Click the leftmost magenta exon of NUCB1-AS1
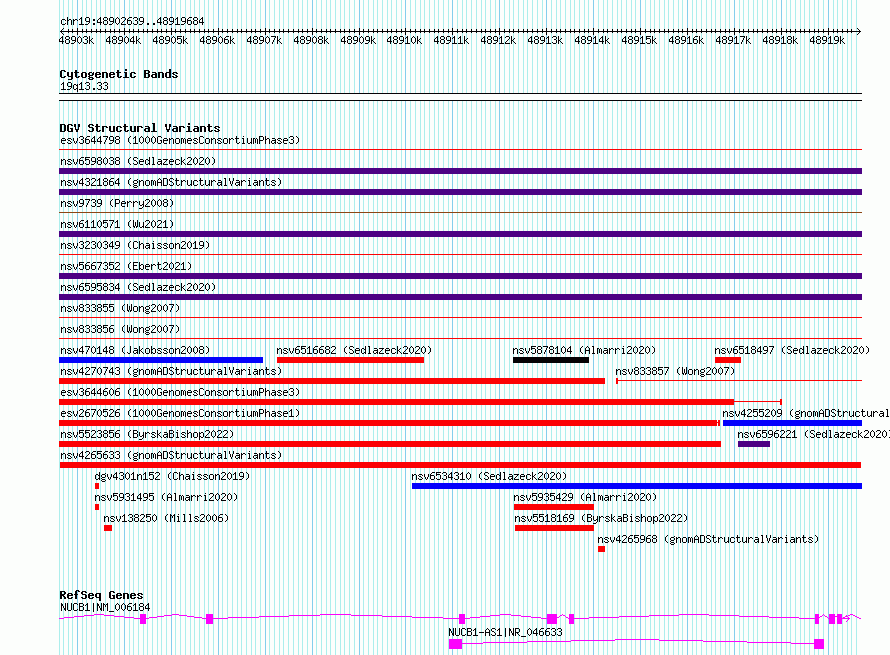Screen dimensions: 890x655 coord(455,644)
